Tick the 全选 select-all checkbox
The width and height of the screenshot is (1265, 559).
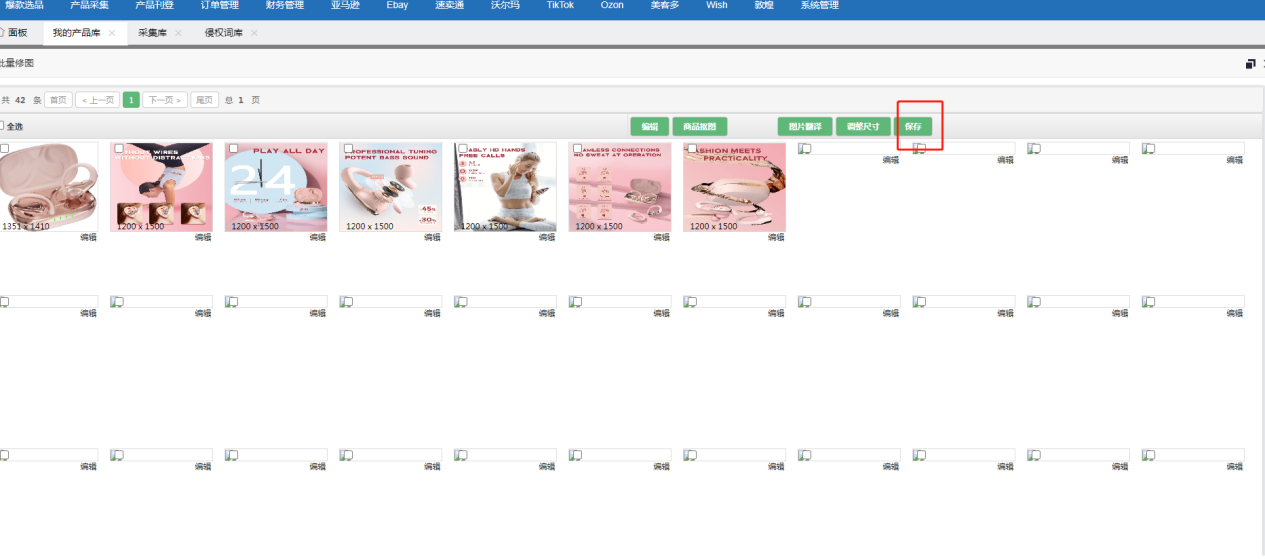pos(2,126)
